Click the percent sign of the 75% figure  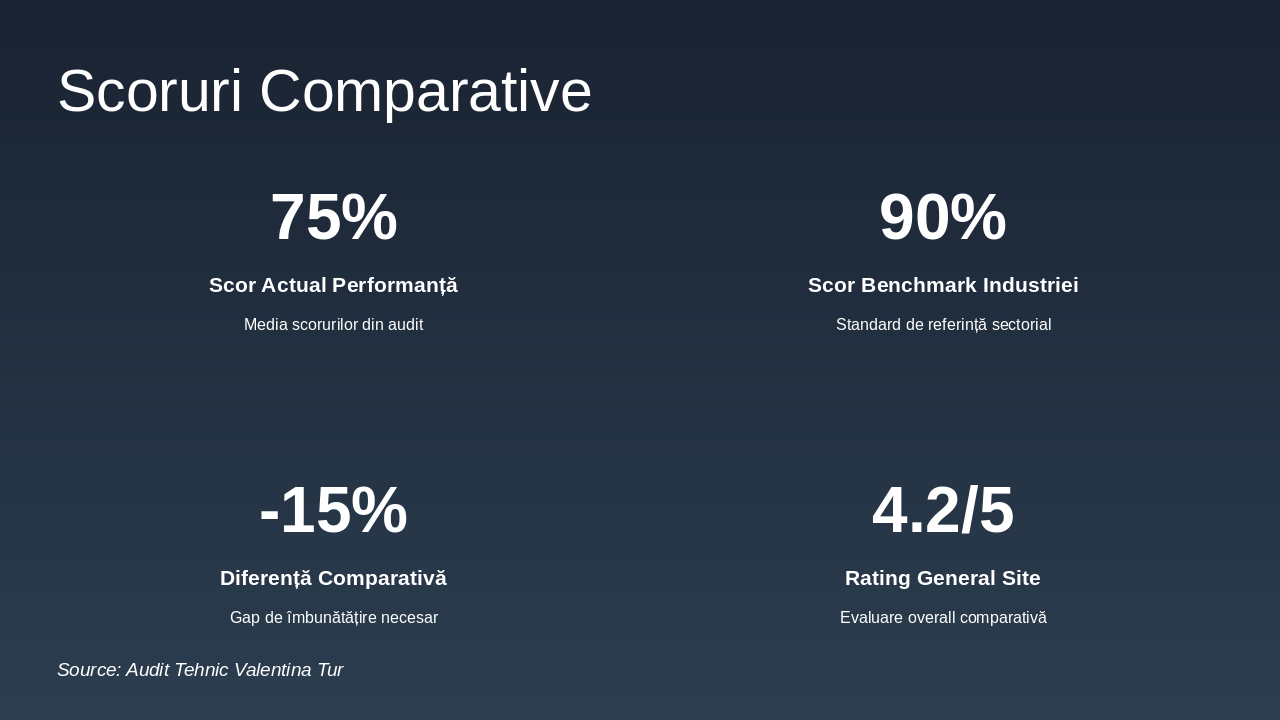pyautogui.click(x=369, y=217)
